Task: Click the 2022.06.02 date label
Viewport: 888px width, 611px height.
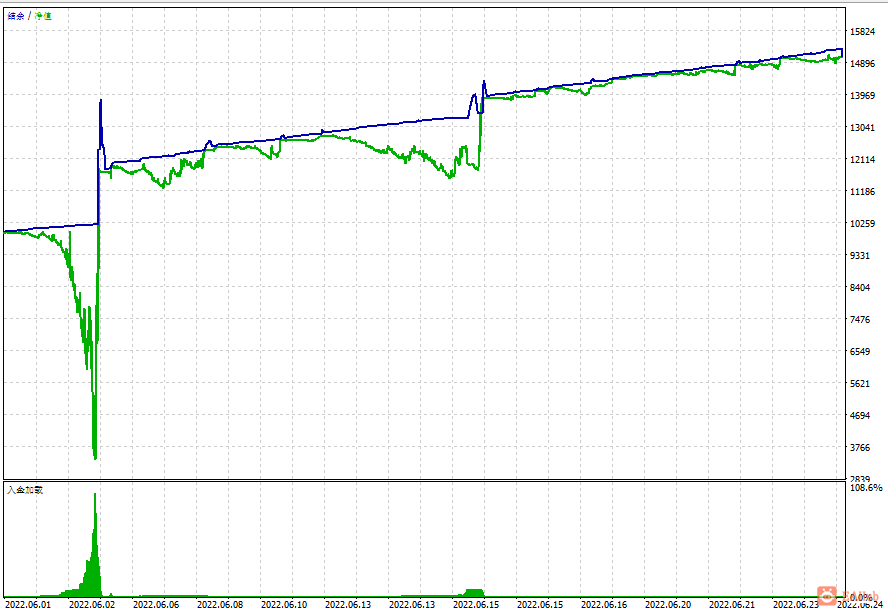Action: click(92, 605)
